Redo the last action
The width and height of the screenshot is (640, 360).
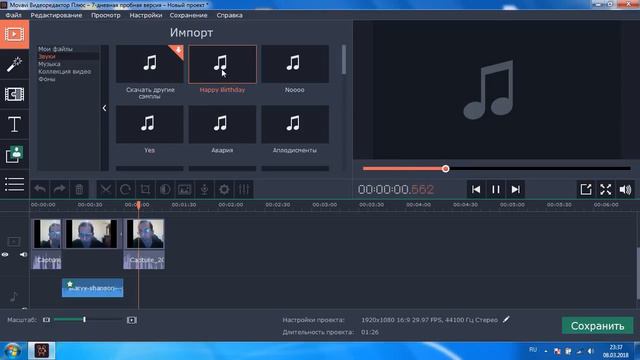point(60,189)
